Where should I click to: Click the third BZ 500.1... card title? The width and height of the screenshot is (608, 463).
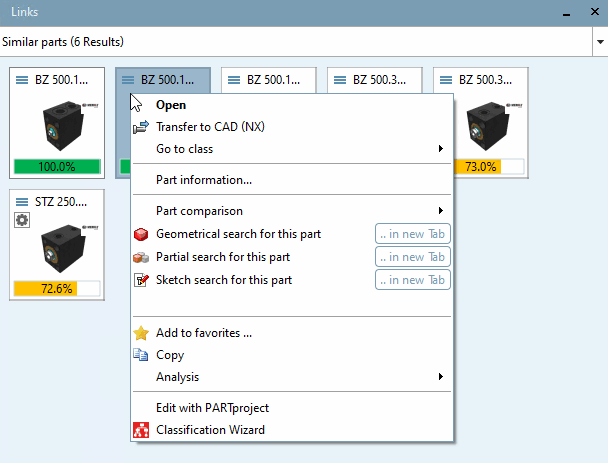[273, 80]
